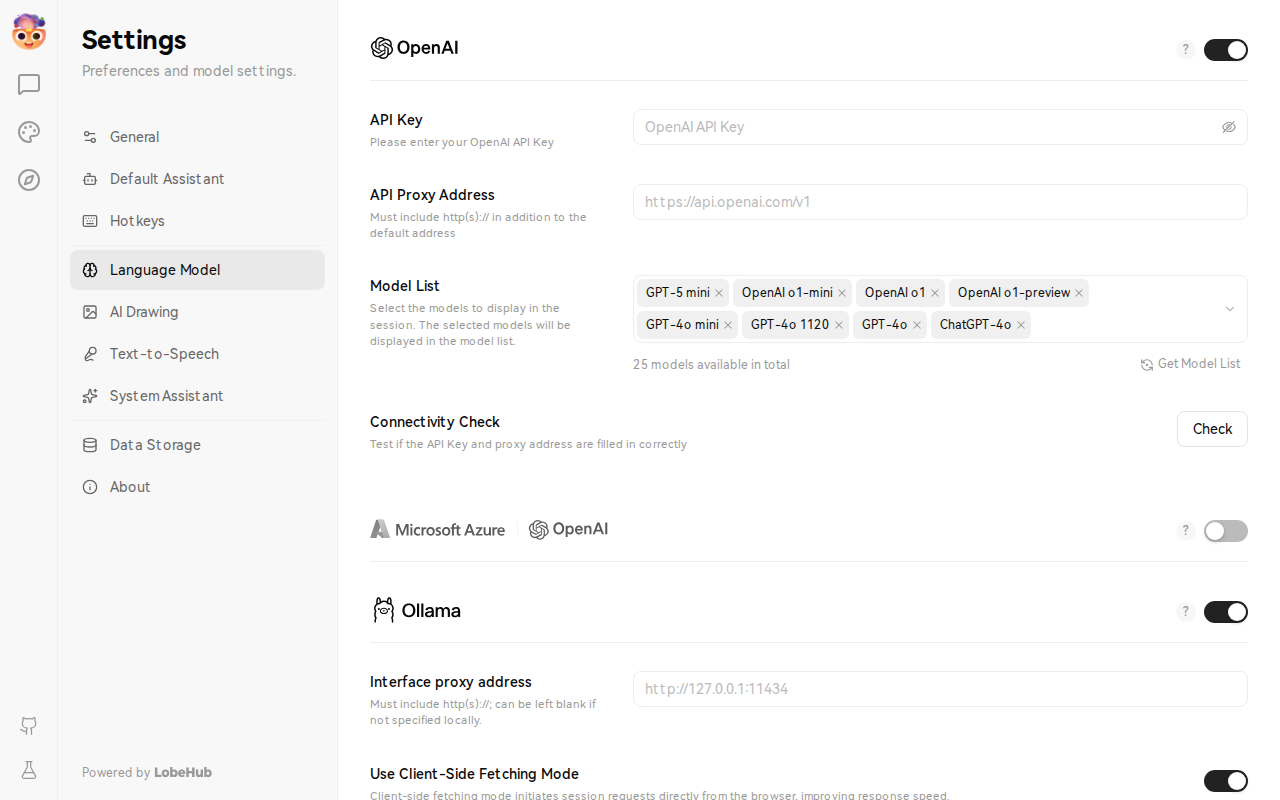The height and width of the screenshot is (800, 1280).
Task: Open the About page
Action: coord(197,487)
